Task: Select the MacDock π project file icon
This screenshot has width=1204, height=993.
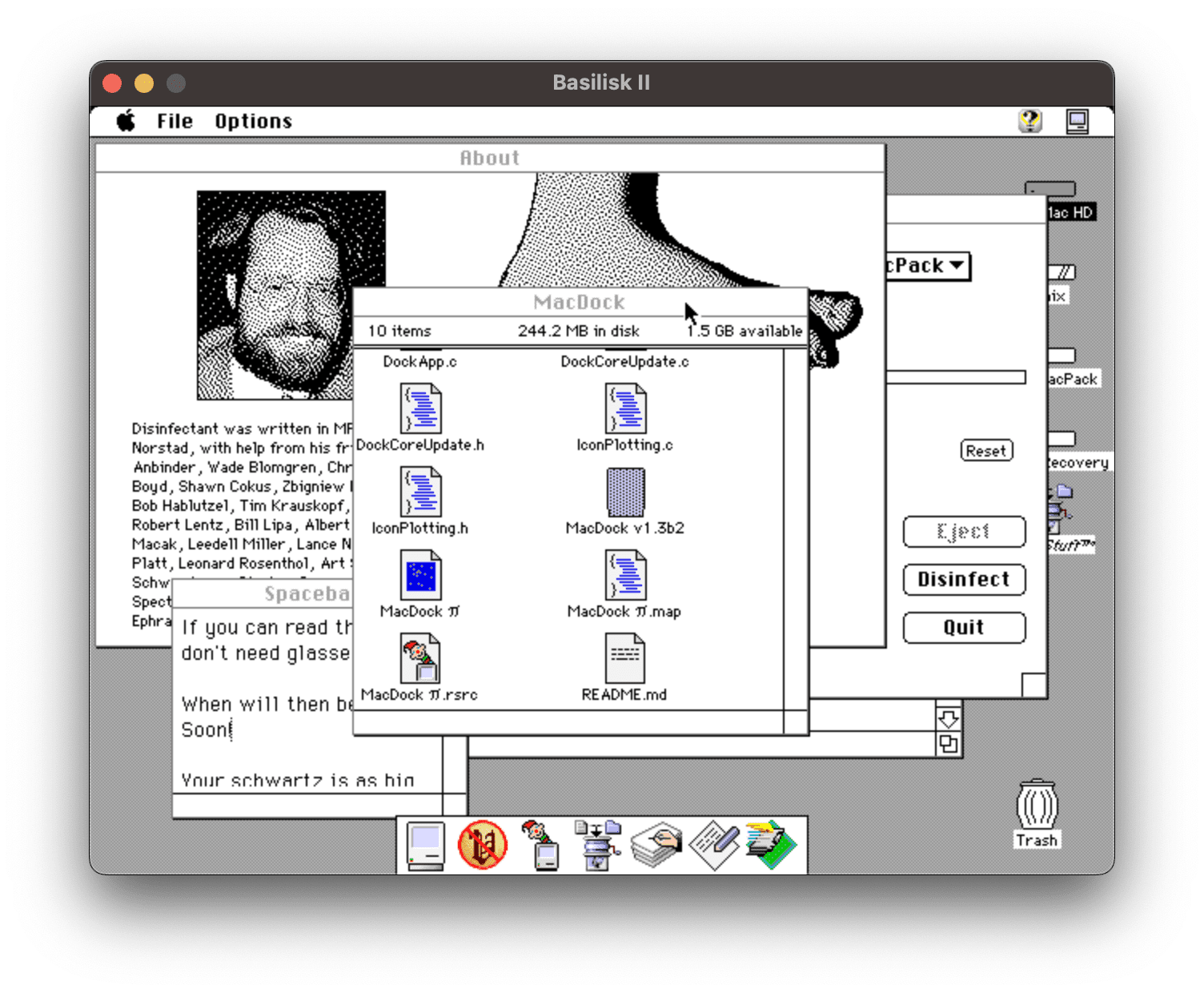Action: tap(420, 575)
